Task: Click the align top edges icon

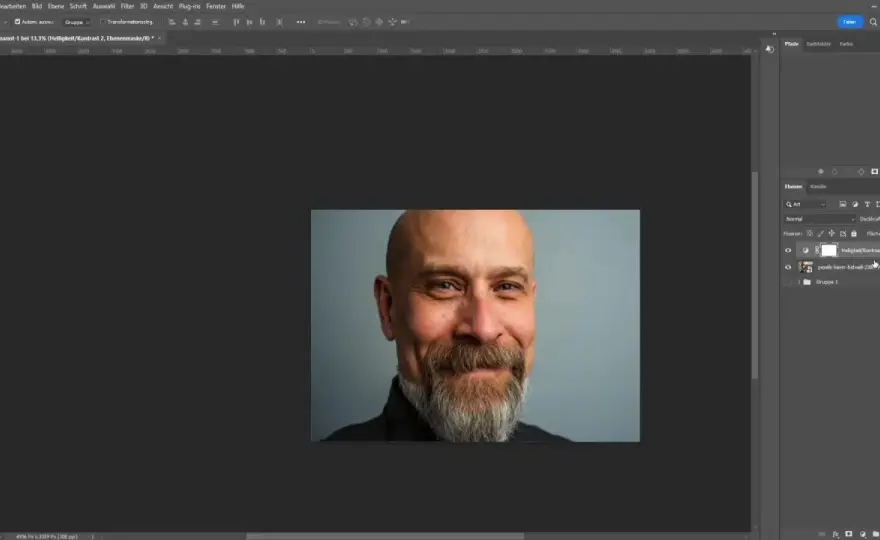Action: coord(236,22)
